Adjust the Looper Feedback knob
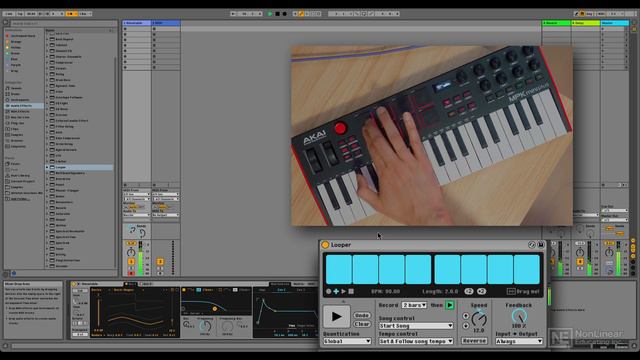640x360 pixels. click(519, 316)
